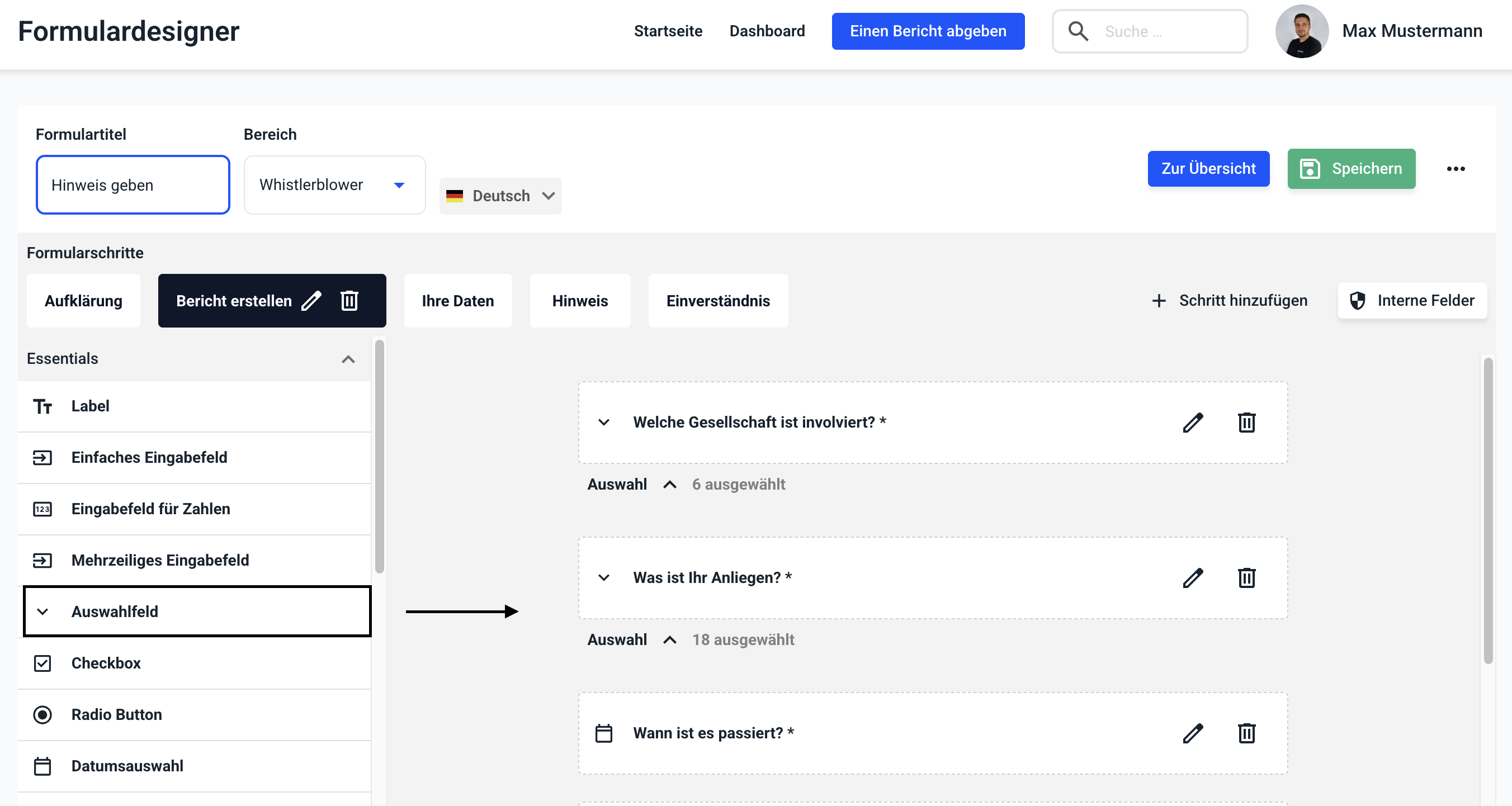Open the three-dots more options menu
Screen dimensions: 1512x806
click(1455, 169)
